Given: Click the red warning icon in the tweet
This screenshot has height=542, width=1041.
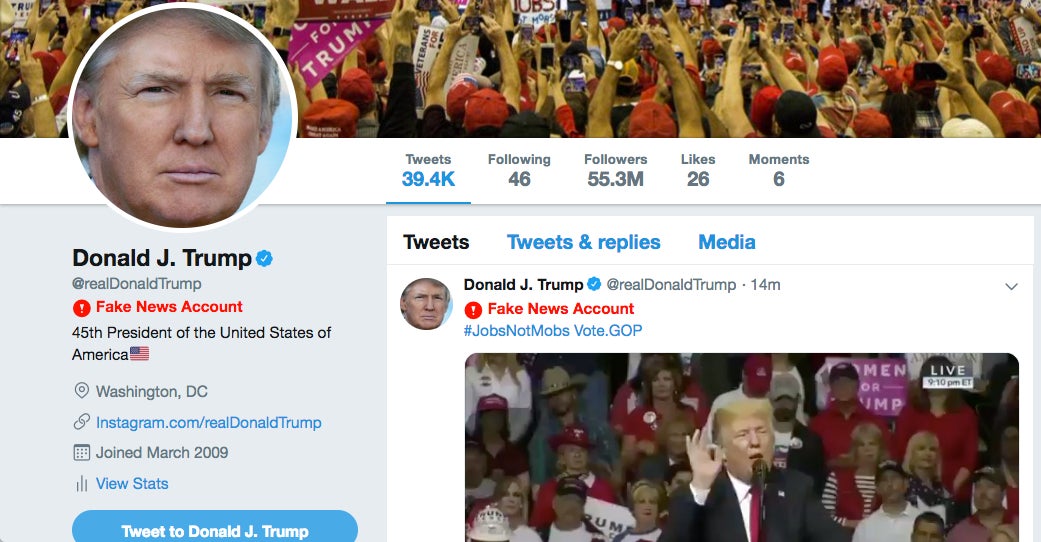Looking at the screenshot, I should [473, 310].
